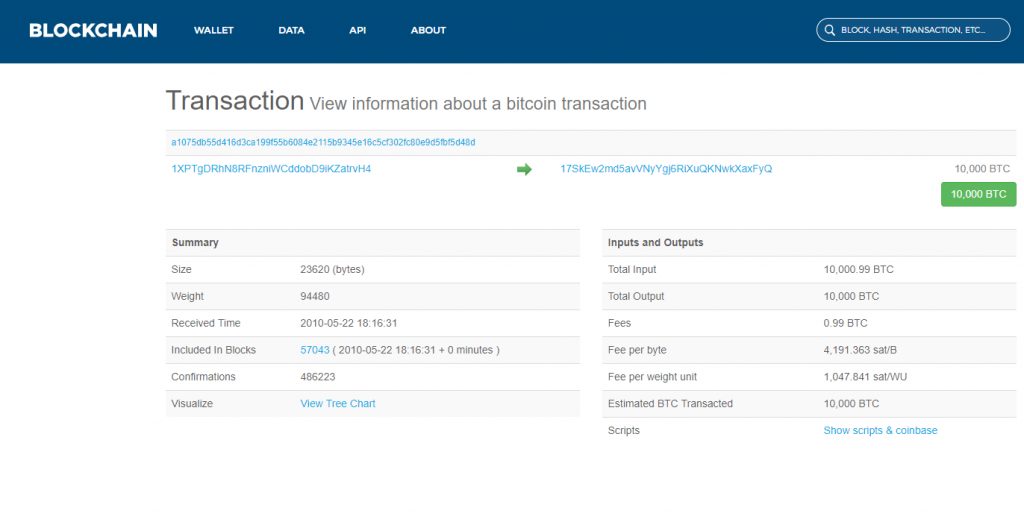The image size is (1024, 528).
Task: Click the Fee per weight unit label
Action: 652,376
